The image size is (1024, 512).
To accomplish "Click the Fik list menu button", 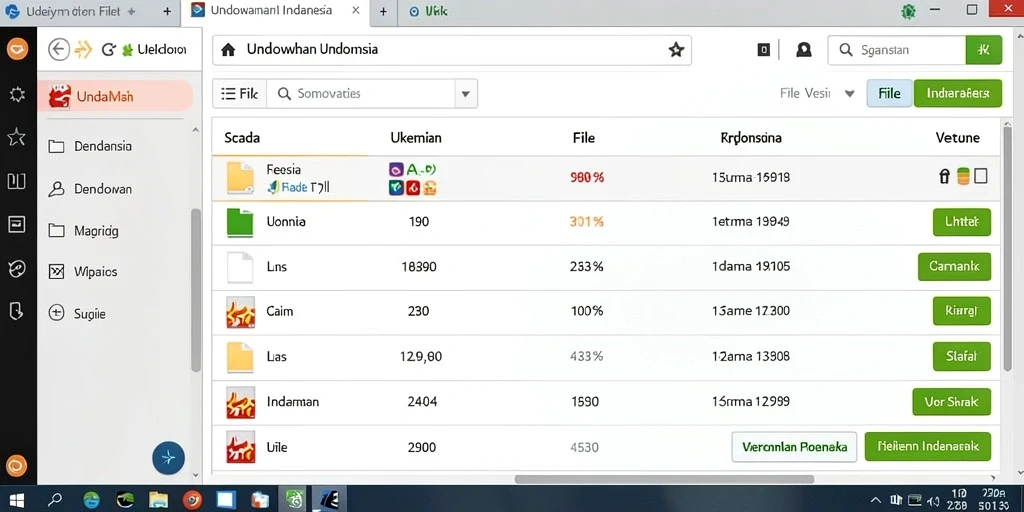I will point(240,93).
